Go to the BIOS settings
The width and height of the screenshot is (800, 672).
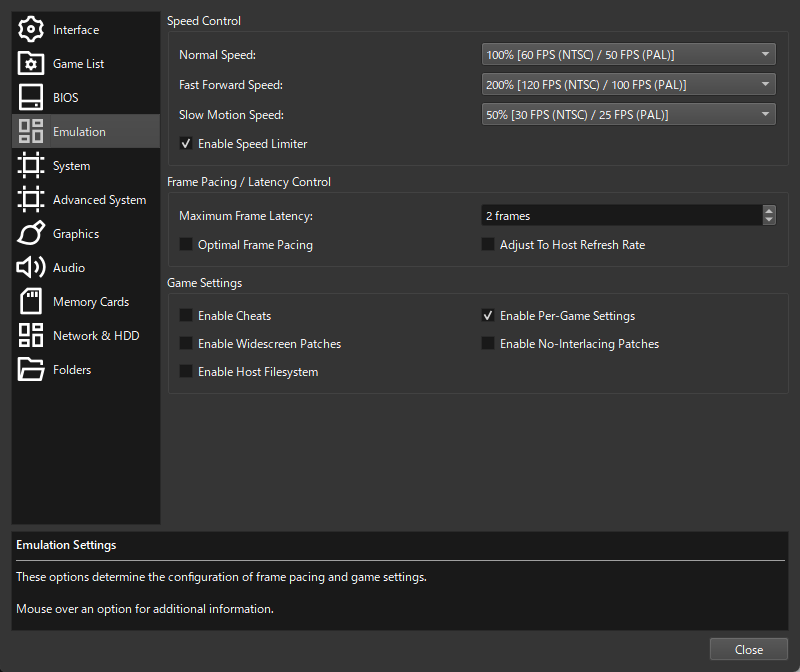coord(86,97)
